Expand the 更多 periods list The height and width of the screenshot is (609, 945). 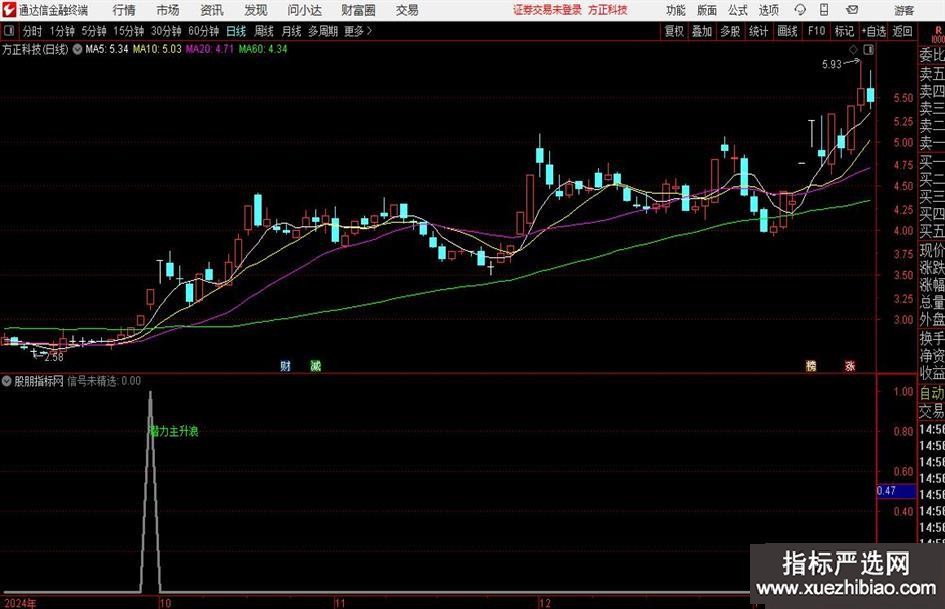click(x=359, y=31)
